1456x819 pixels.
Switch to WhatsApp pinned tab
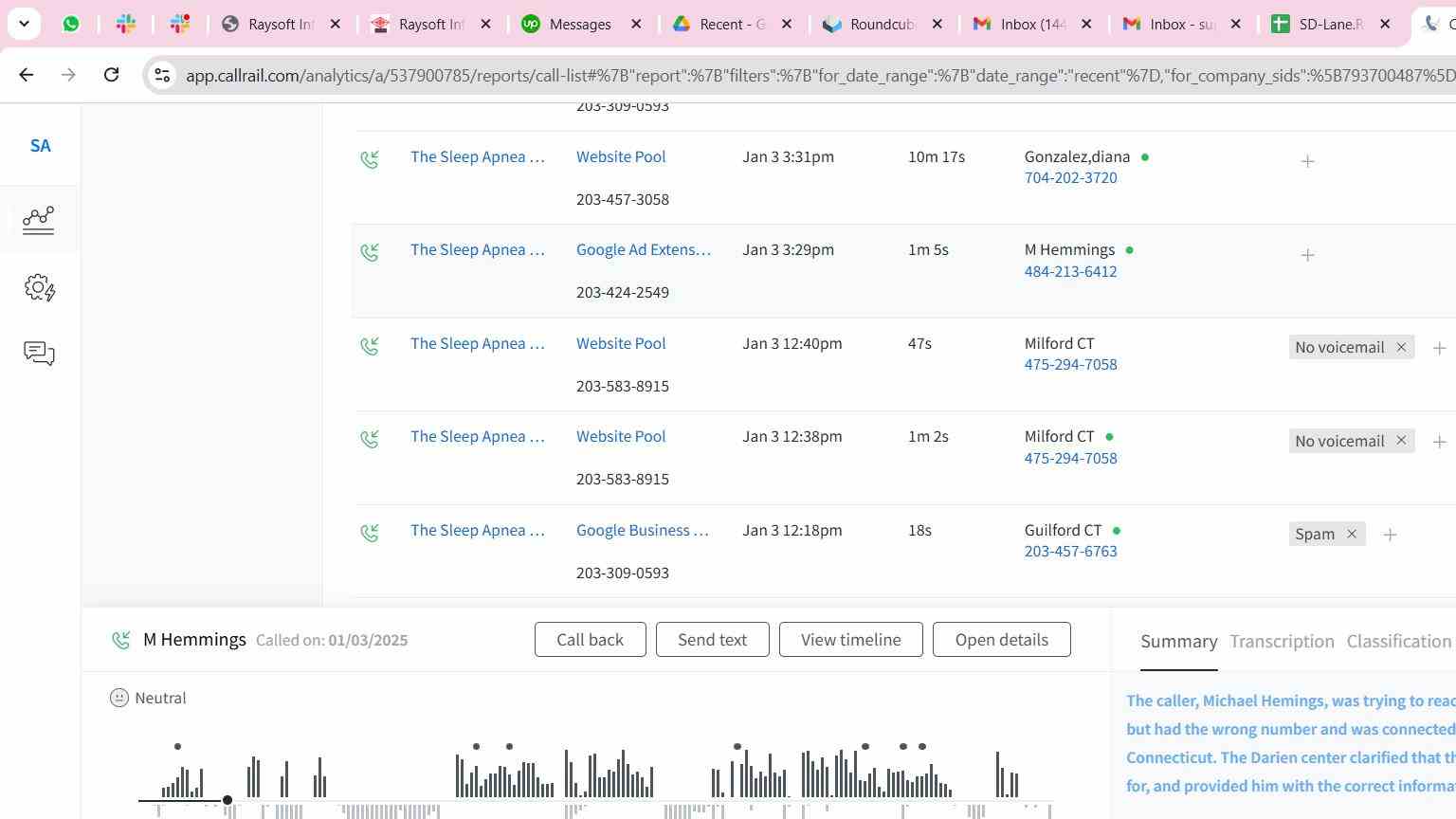click(71, 24)
